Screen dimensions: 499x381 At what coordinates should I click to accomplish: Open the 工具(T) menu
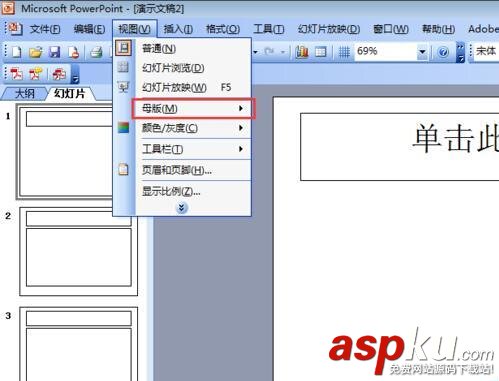(x=269, y=29)
